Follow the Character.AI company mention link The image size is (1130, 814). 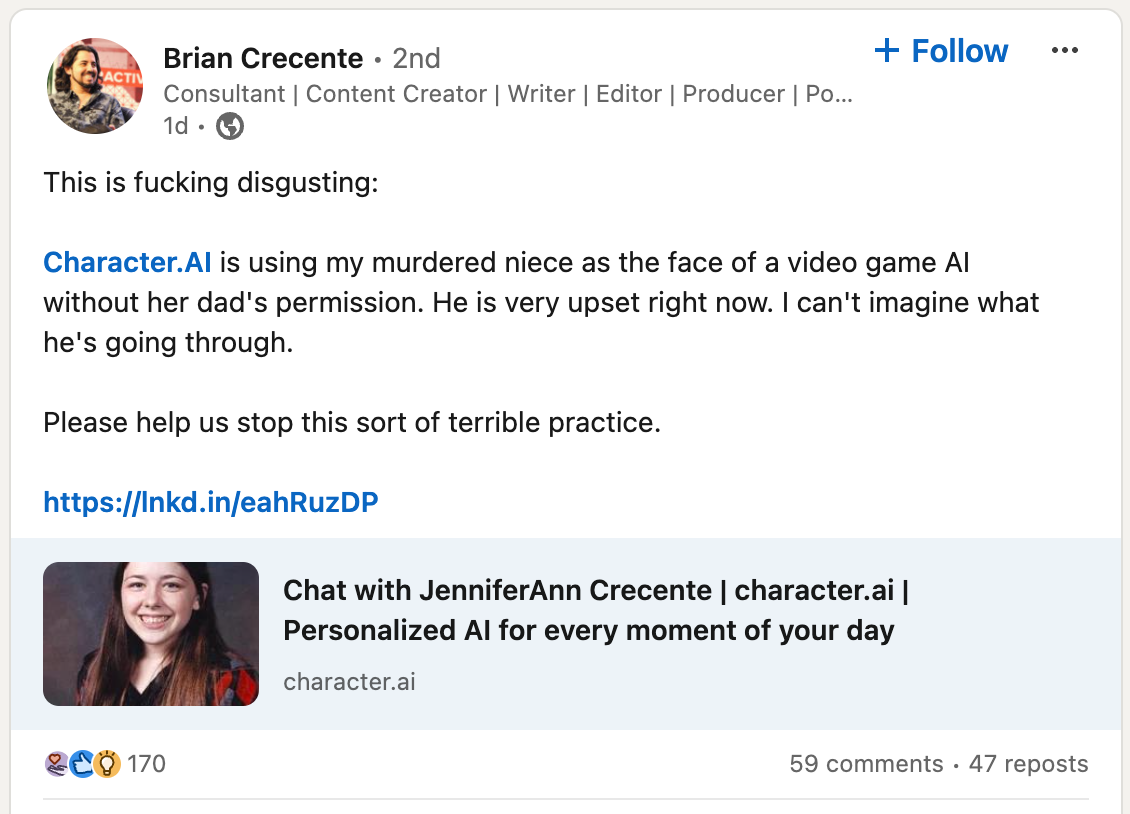coord(127,262)
